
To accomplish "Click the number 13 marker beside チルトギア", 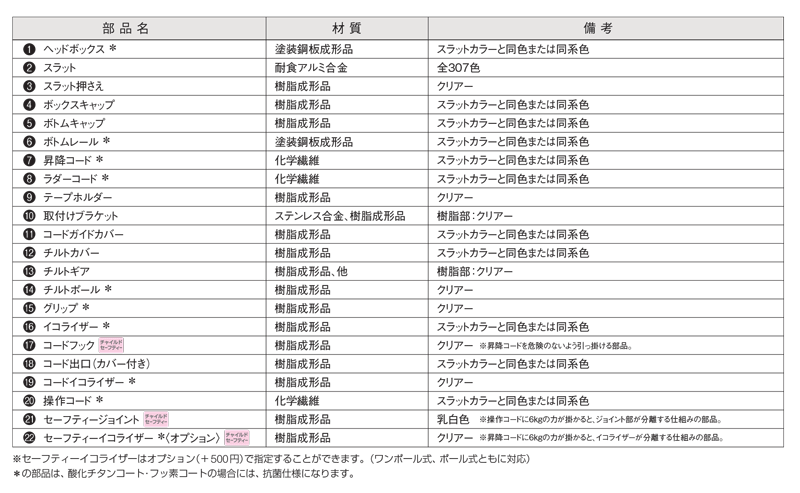I will click(29, 272).
